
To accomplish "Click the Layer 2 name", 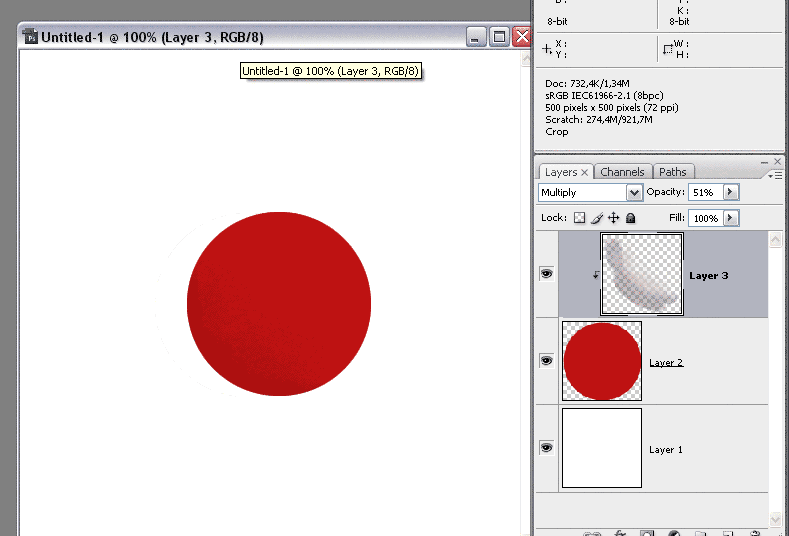I will point(666,362).
